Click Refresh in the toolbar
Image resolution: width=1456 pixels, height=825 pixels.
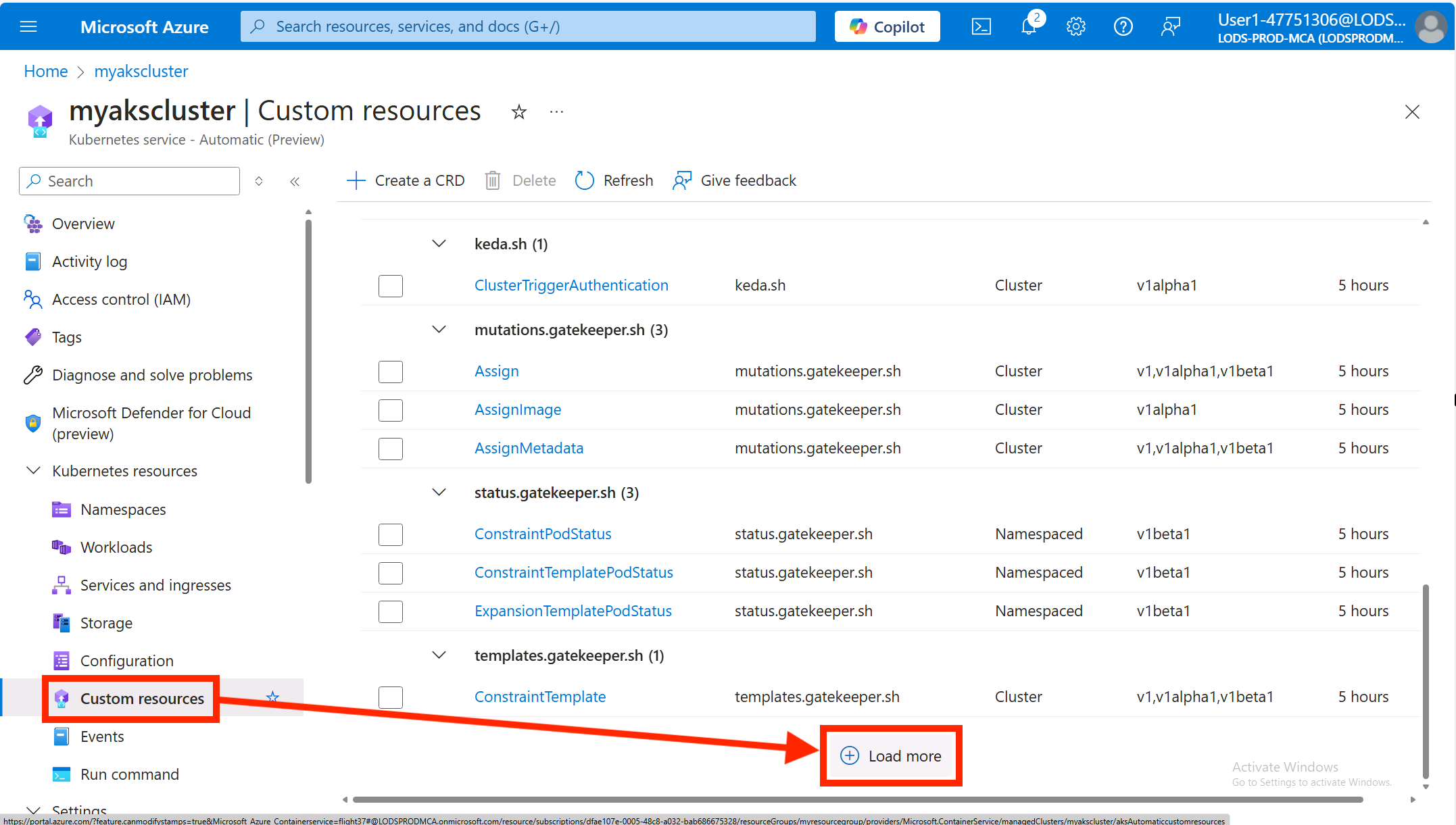(x=614, y=180)
